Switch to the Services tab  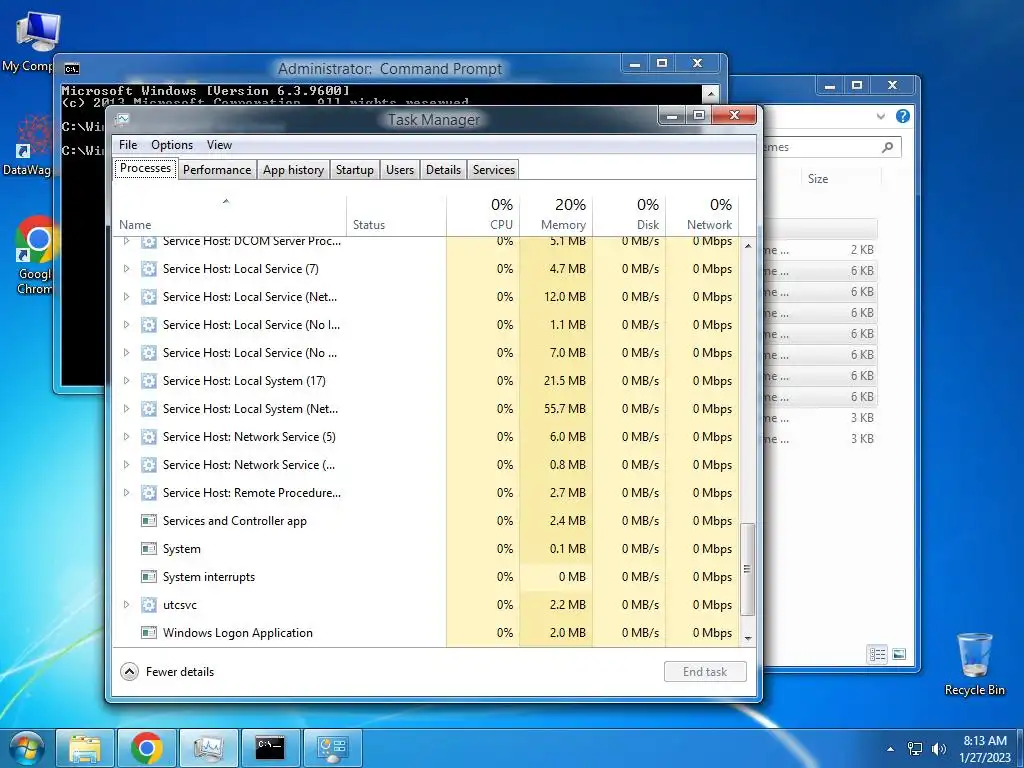(x=494, y=170)
